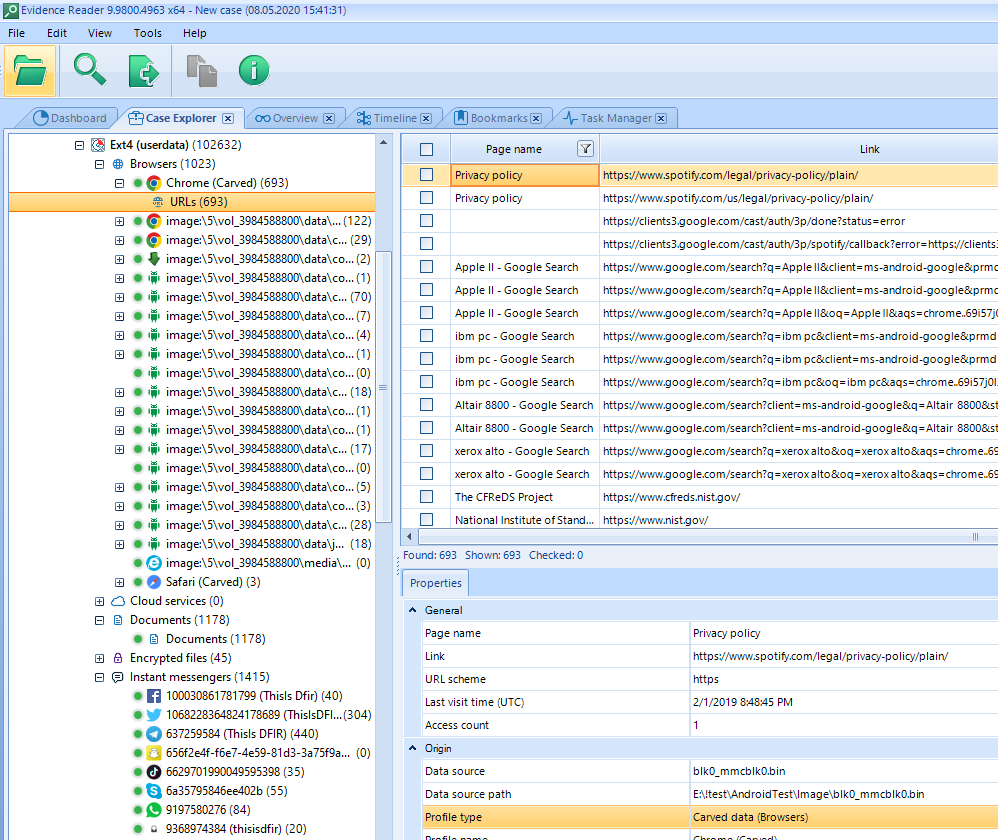Click the Safari compass icon in tree

[x=153, y=582]
